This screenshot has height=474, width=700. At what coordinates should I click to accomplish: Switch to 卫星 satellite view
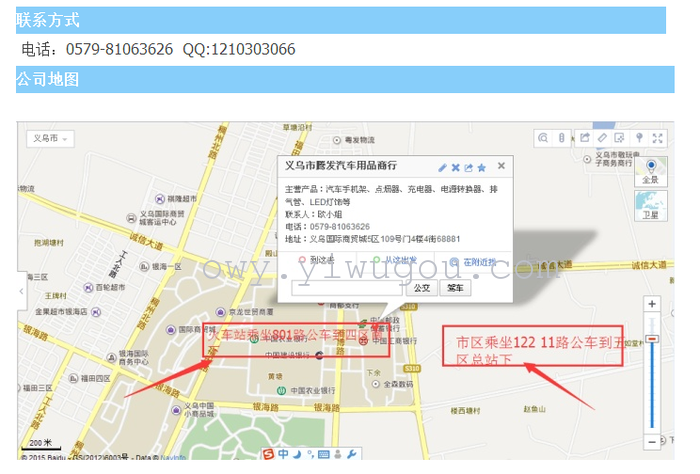click(650, 205)
